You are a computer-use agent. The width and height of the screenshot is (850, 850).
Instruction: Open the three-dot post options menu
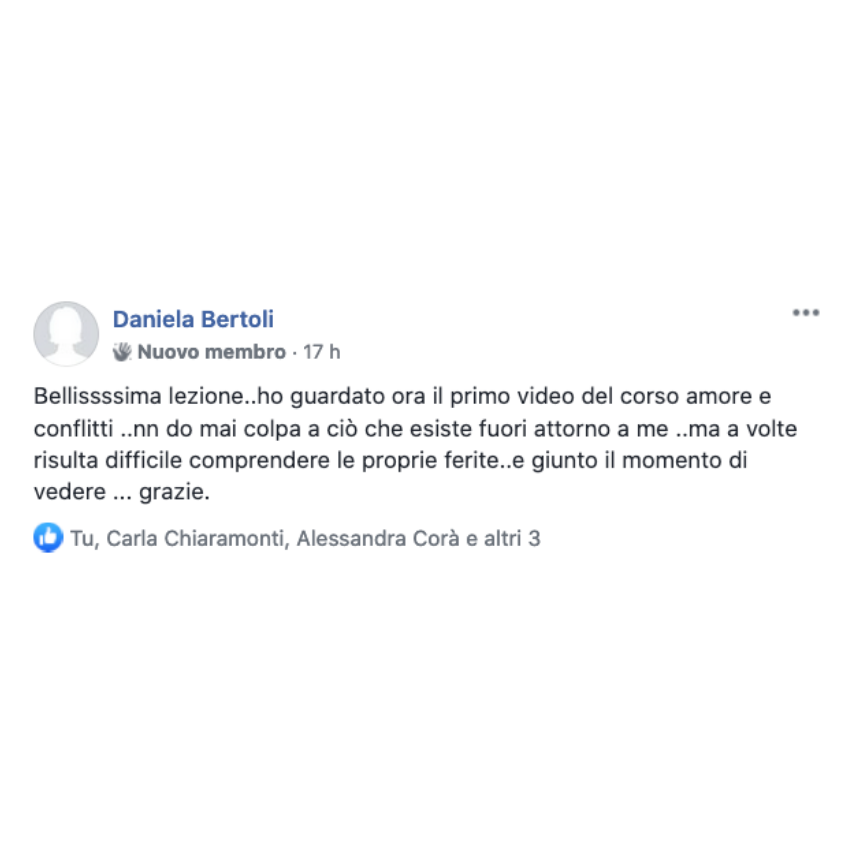[x=806, y=312]
